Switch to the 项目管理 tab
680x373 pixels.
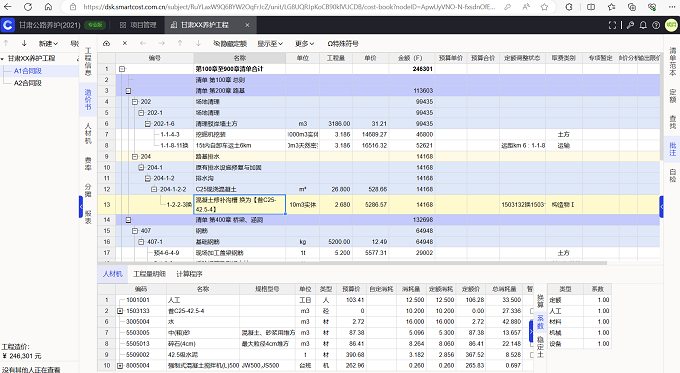138,25
